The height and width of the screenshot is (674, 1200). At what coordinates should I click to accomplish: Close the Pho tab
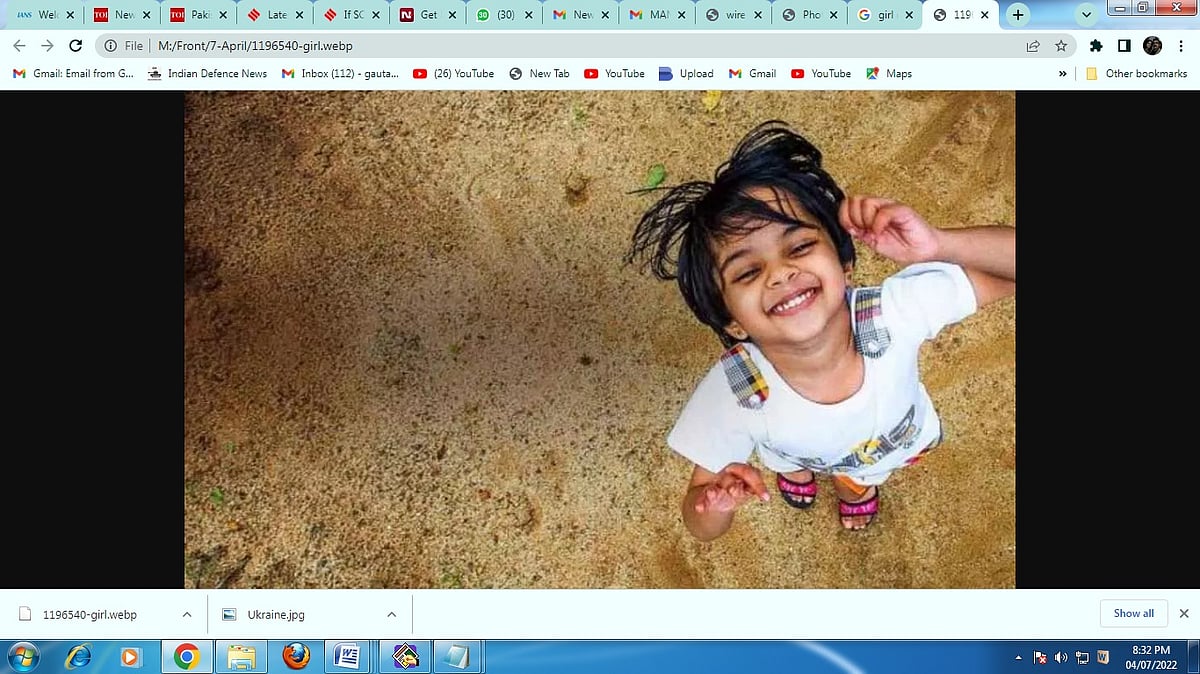point(833,15)
